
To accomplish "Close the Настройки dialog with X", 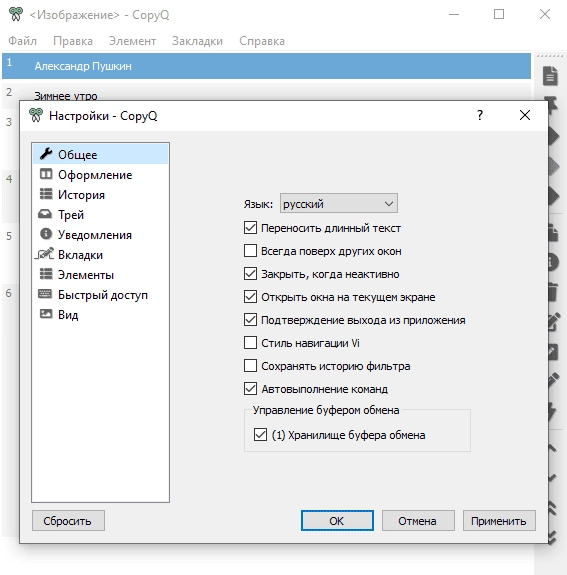I will [525, 115].
